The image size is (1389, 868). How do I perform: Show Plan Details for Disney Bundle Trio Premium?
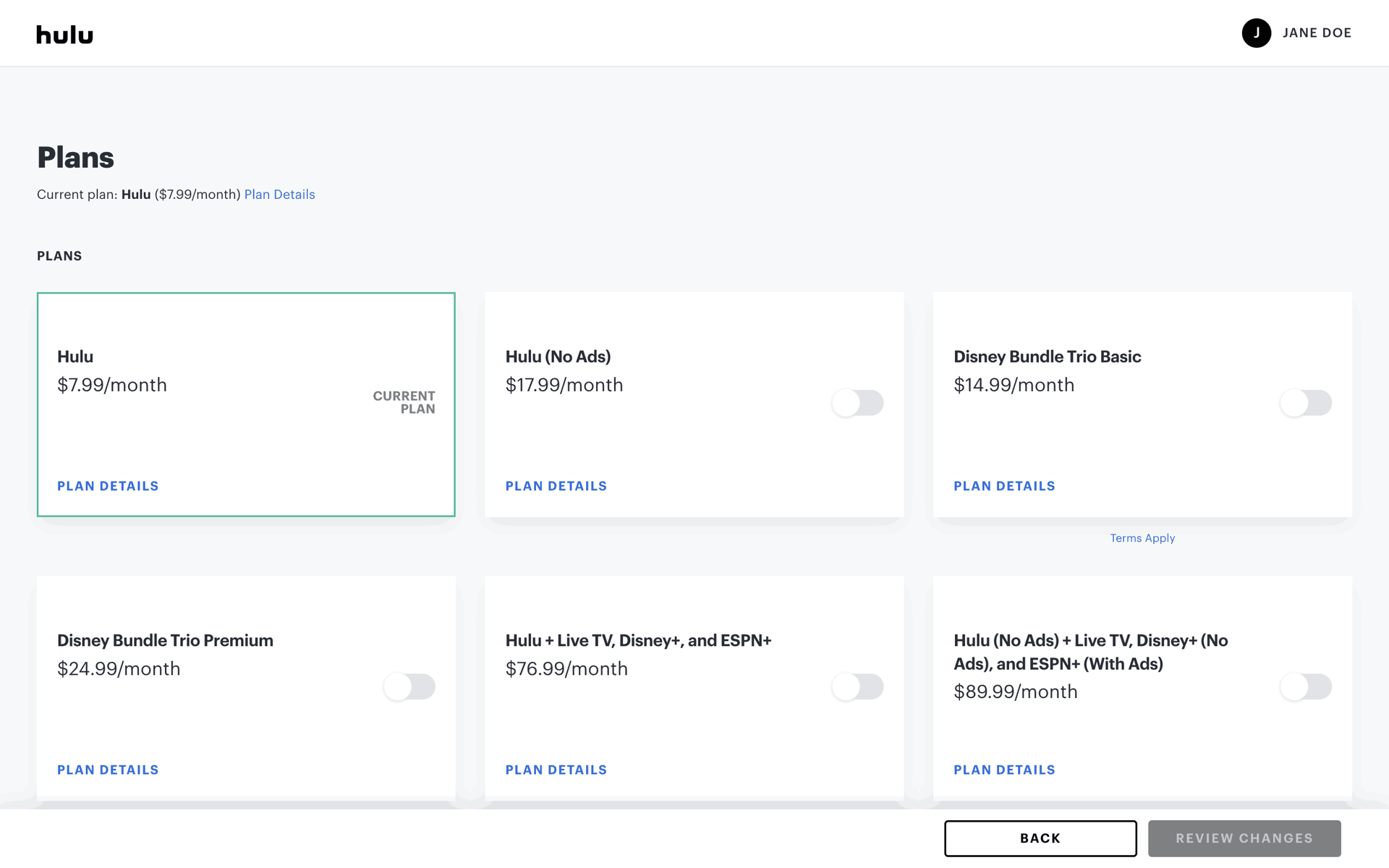(x=108, y=770)
